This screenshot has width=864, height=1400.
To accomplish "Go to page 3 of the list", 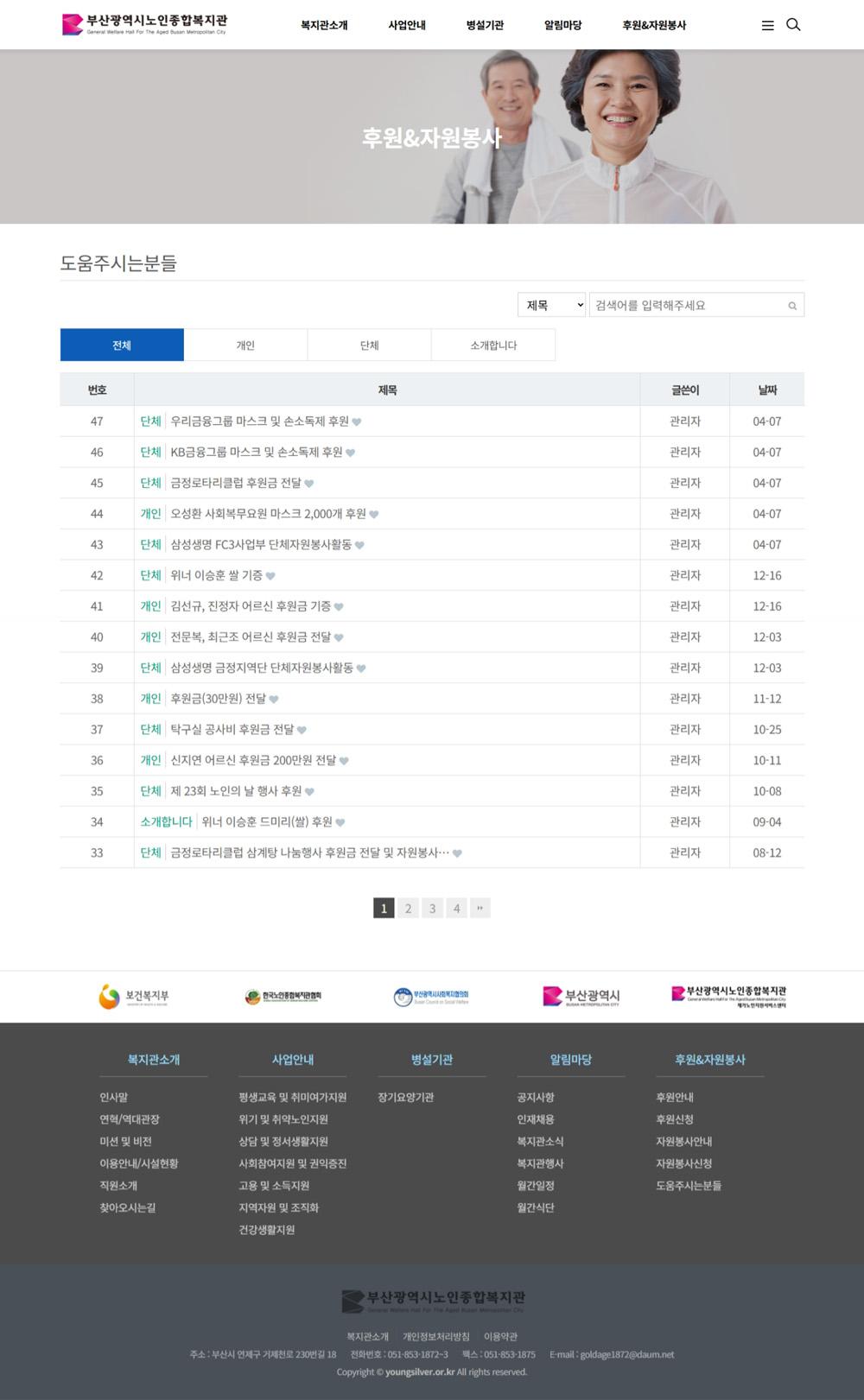I will [432, 908].
